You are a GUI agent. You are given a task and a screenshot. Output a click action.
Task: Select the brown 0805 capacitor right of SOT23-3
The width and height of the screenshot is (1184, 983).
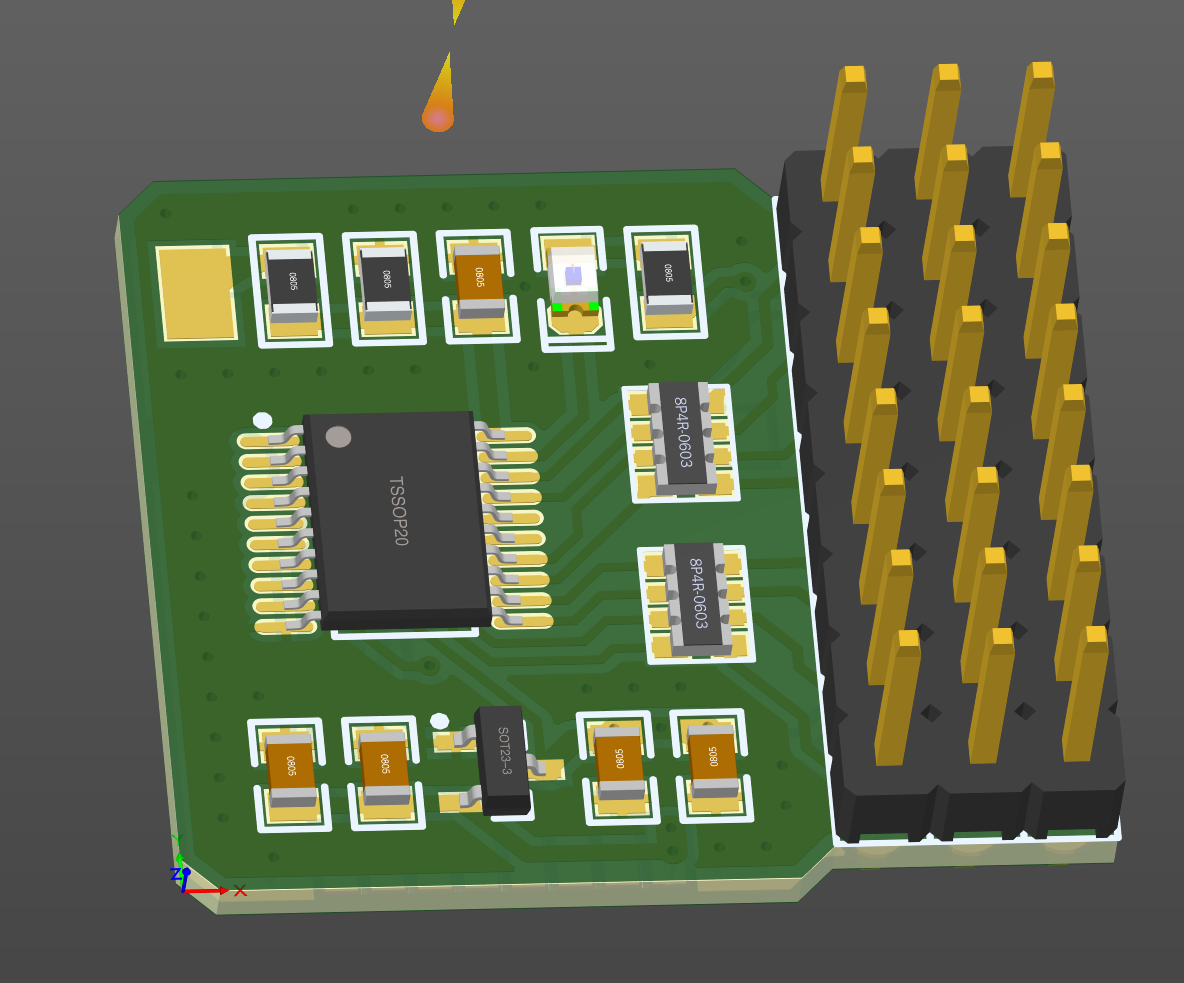pos(619,761)
